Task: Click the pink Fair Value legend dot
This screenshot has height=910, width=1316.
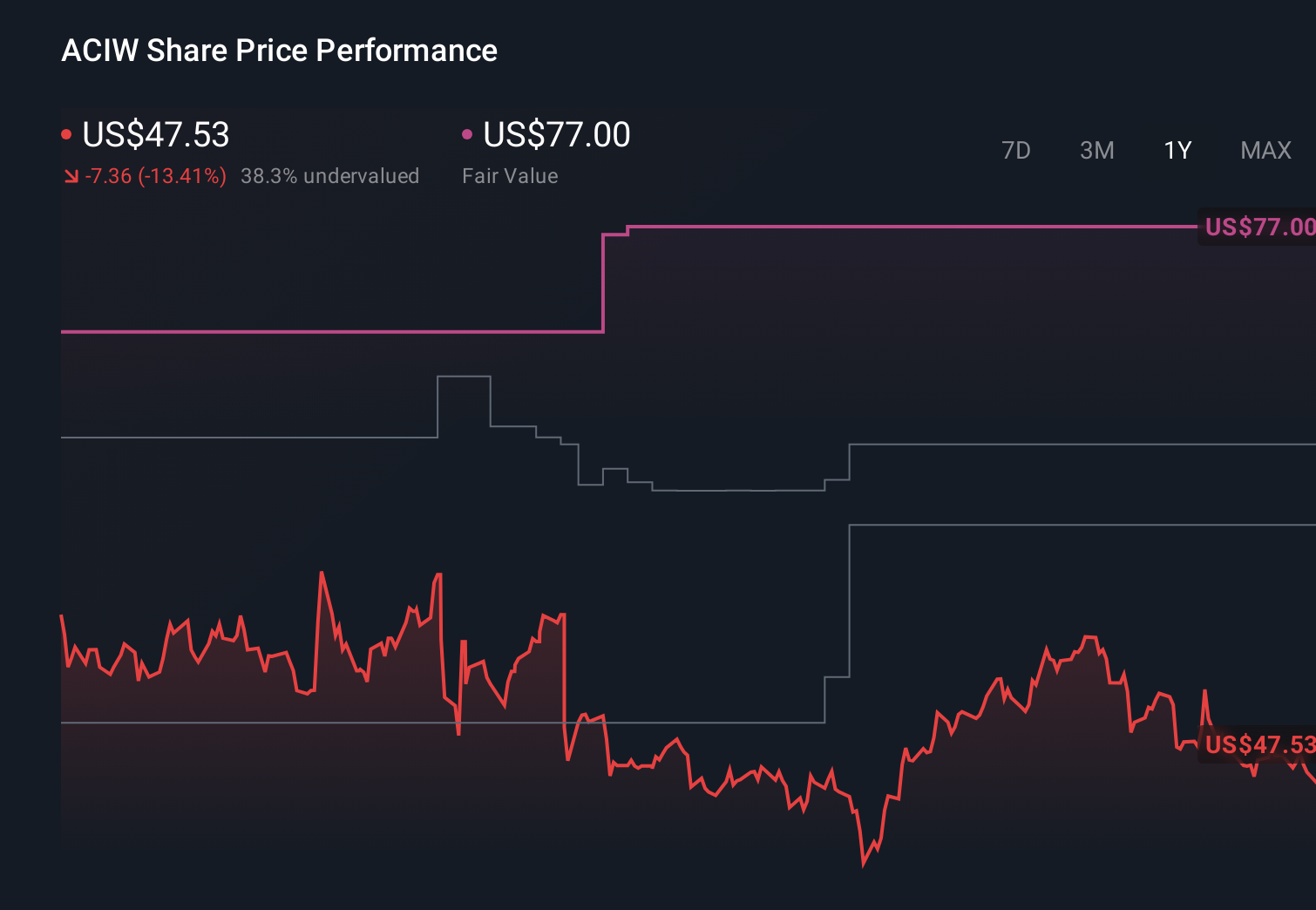Action: coord(467,132)
